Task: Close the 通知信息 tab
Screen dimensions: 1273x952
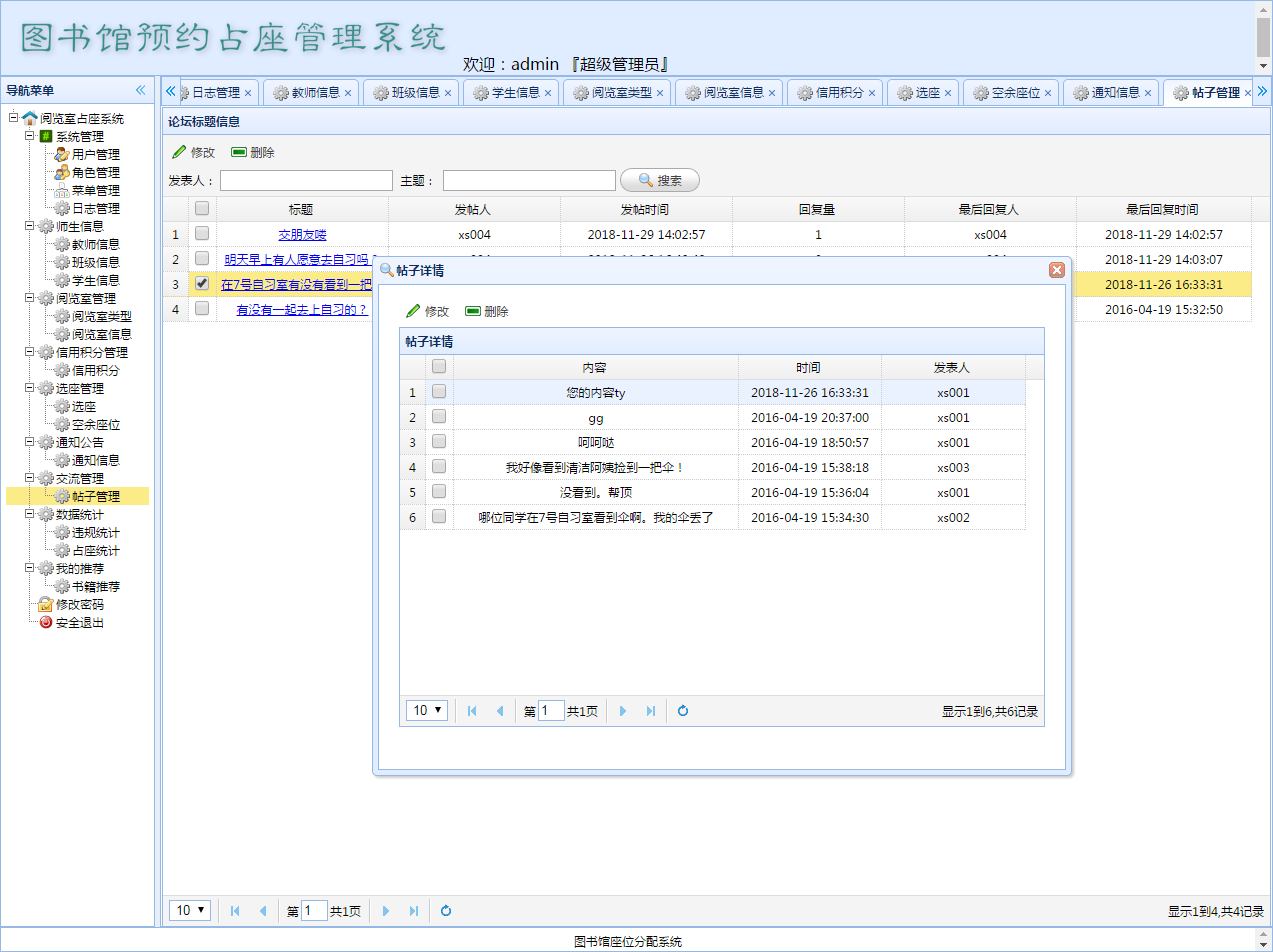Action: (1148, 93)
